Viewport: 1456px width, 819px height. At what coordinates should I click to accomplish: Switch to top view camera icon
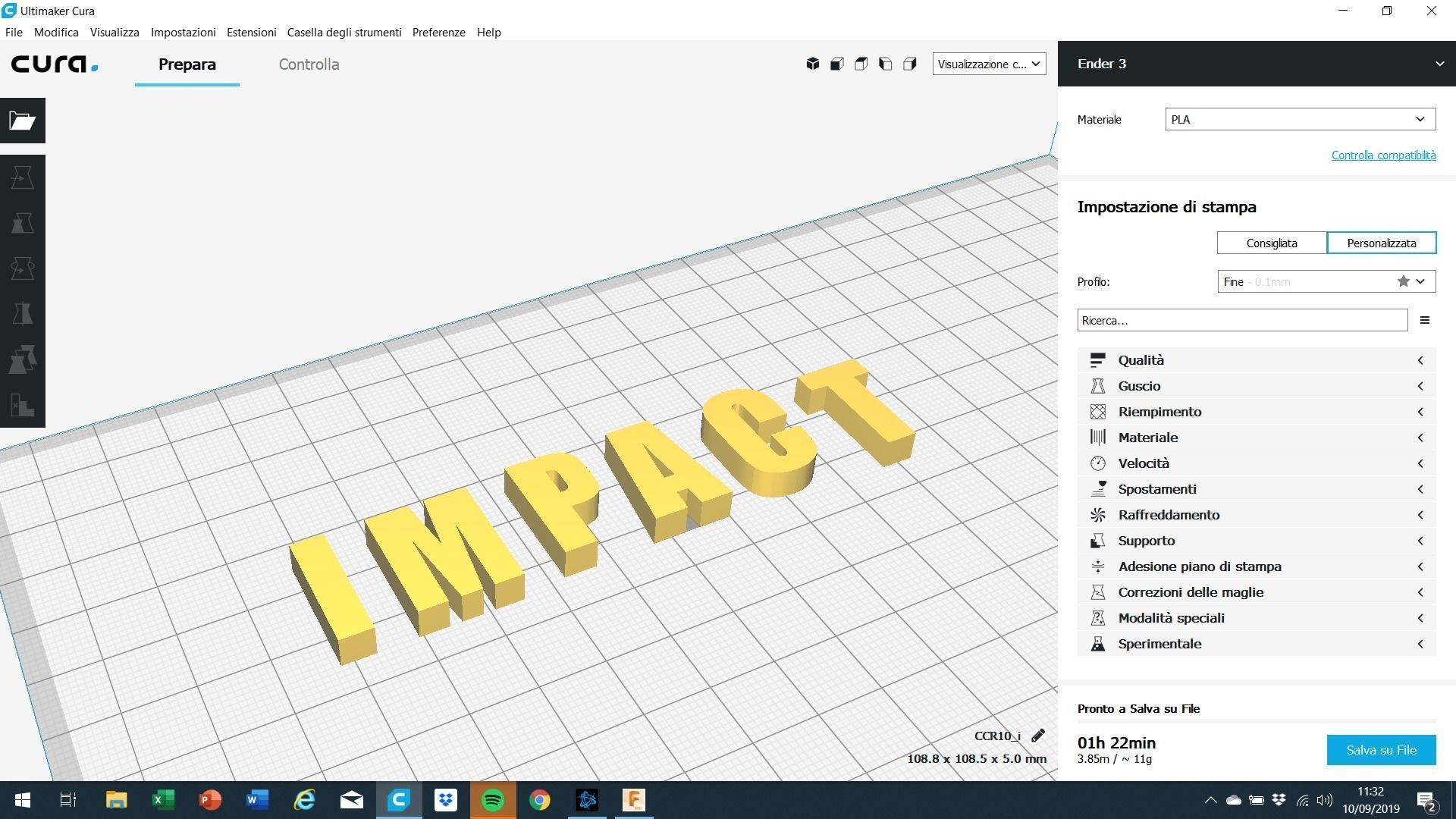(861, 64)
